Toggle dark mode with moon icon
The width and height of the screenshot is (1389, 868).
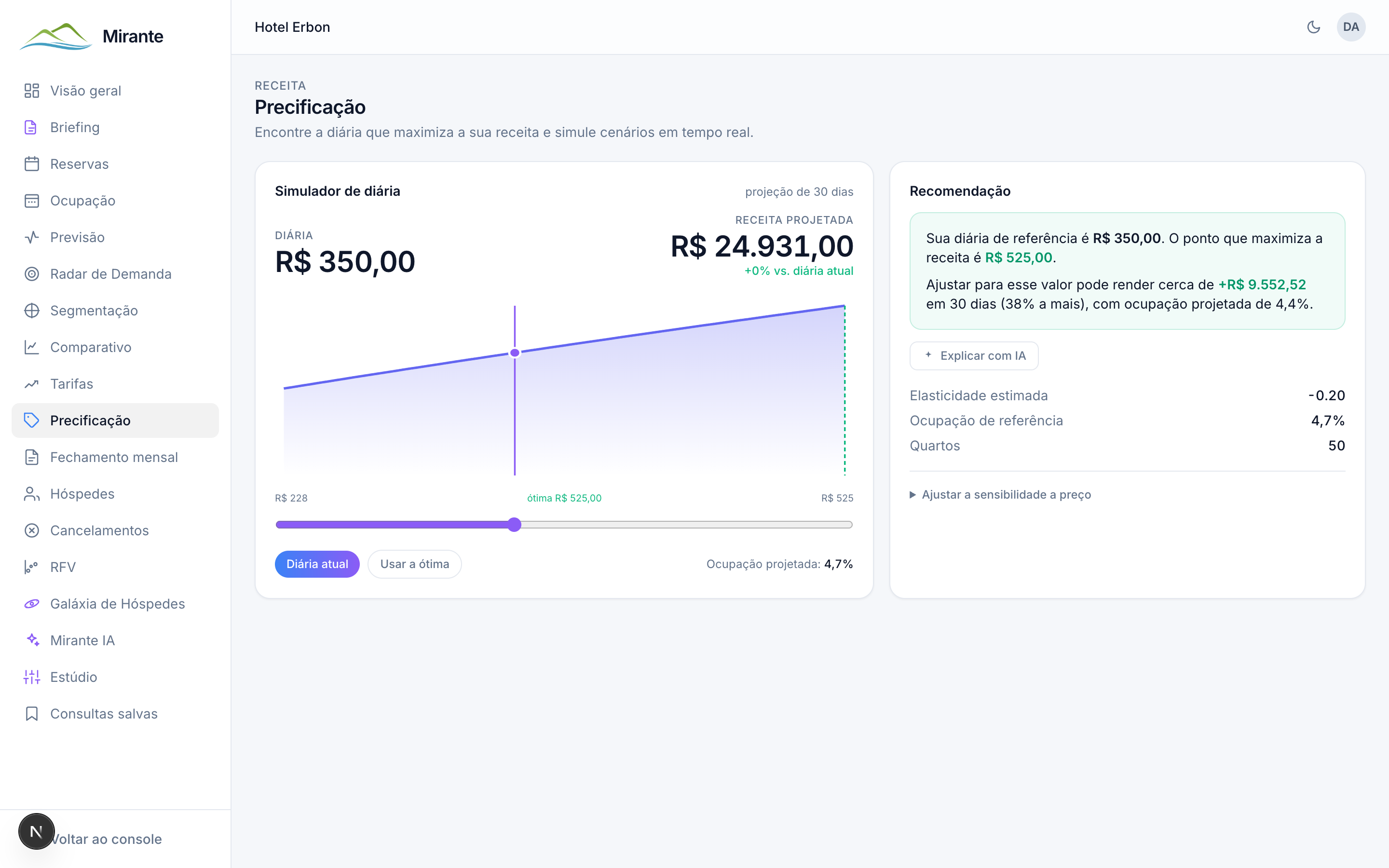click(1313, 27)
